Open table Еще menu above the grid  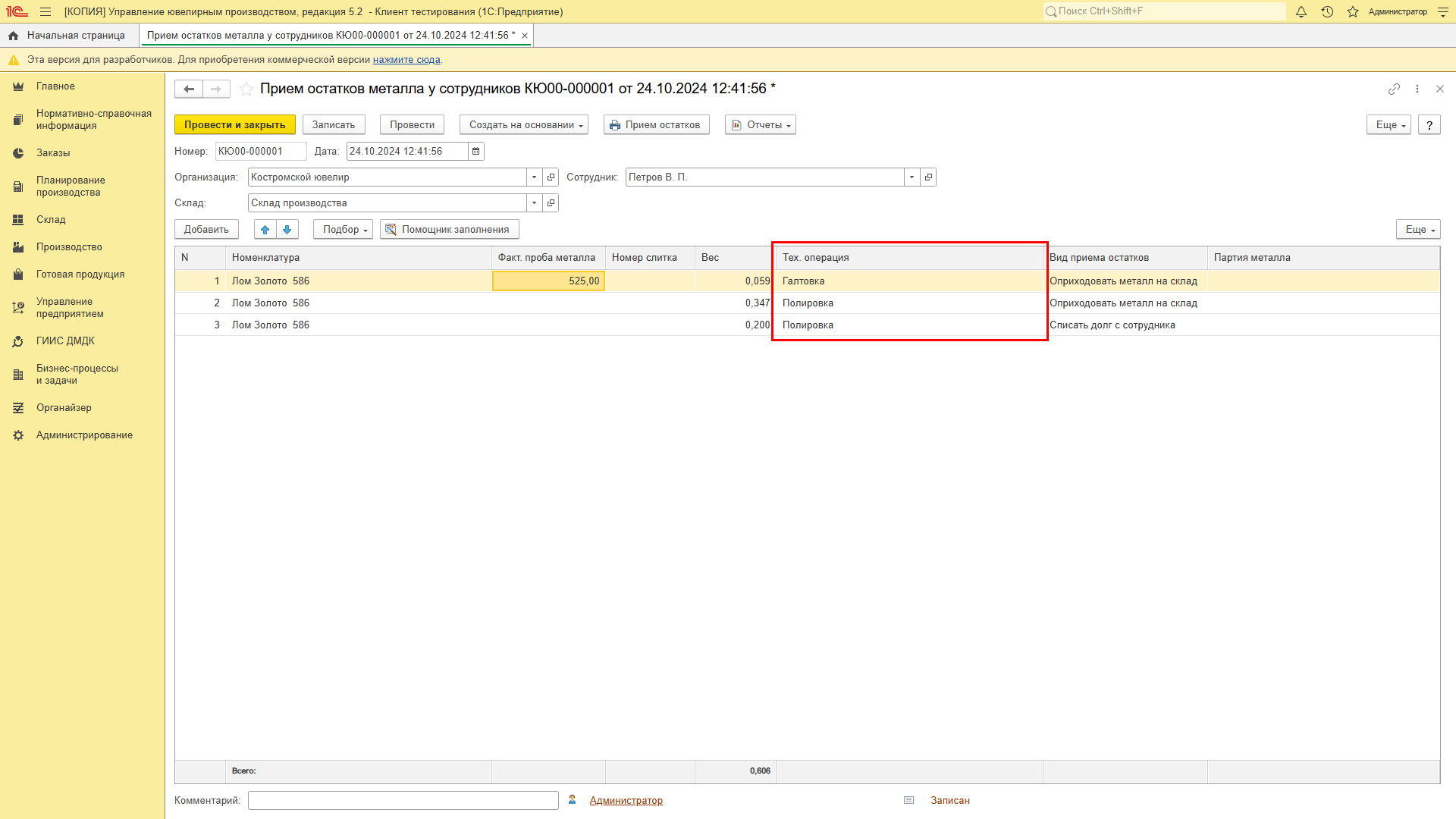coord(1418,230)
